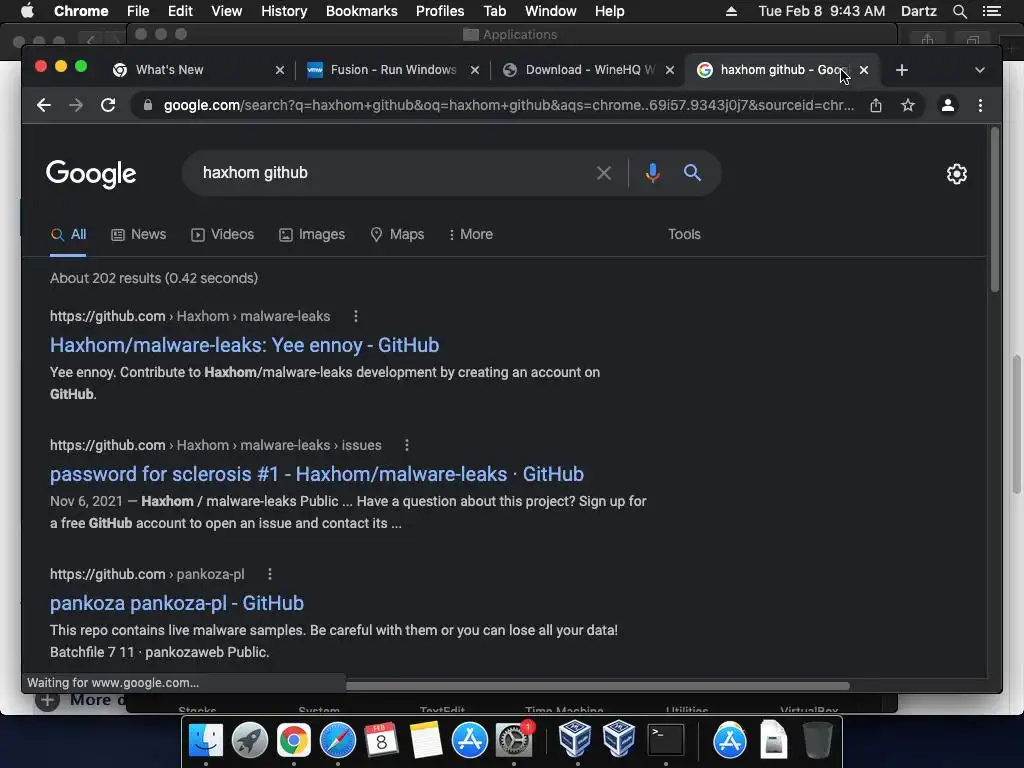The height and width of the screenshot is (768, 1024).
Task: Open options for Haxhom malware-leaks result
Action: [356, 317]
